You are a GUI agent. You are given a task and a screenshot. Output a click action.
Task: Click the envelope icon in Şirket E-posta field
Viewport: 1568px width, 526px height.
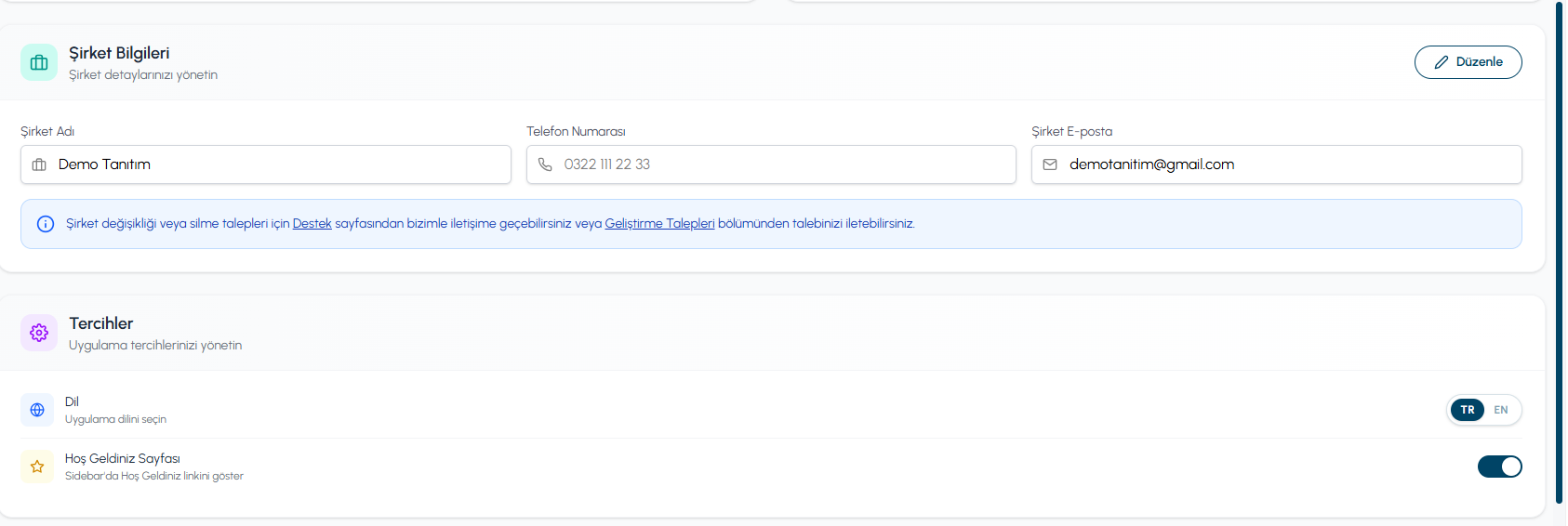click(1050, 164)
